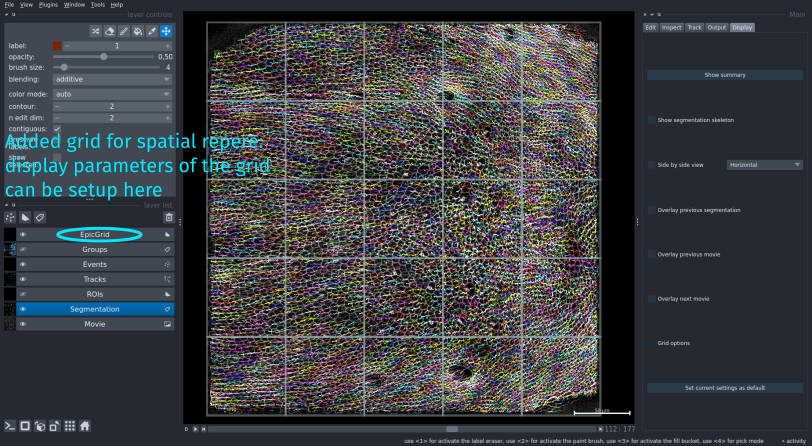Activate the label eraser tool

[109, 31]
